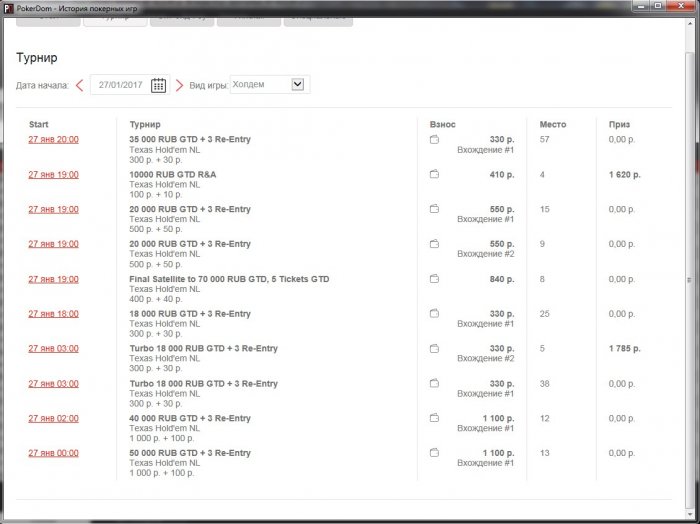The image size is (700, 524).
Task: Click the 1 620 р. prize value
Action: 625,175
